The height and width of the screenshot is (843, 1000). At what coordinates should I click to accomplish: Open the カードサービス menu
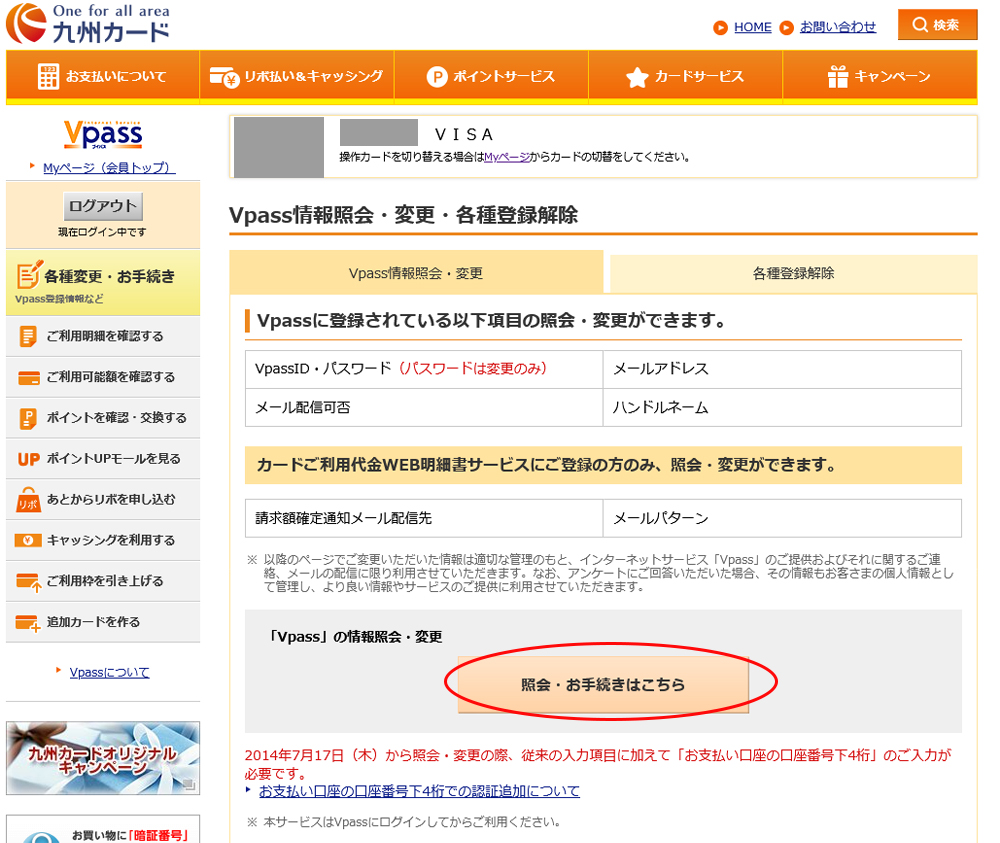[x=685, y=77]
